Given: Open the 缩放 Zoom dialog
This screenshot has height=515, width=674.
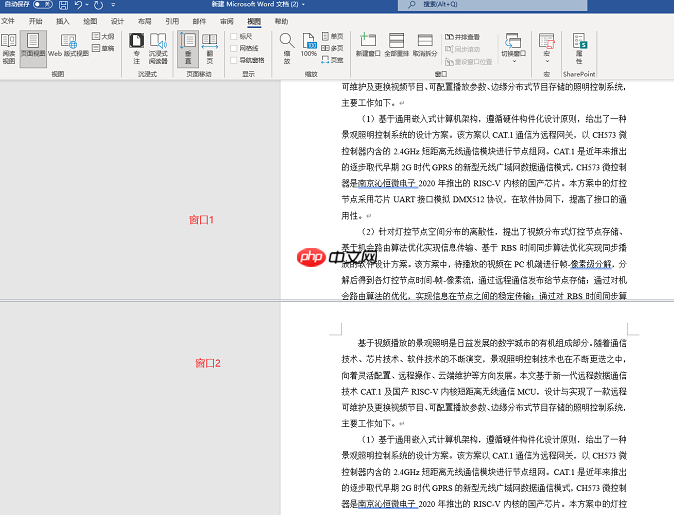Looking at the screenshot, I should (x=287, y=48).
